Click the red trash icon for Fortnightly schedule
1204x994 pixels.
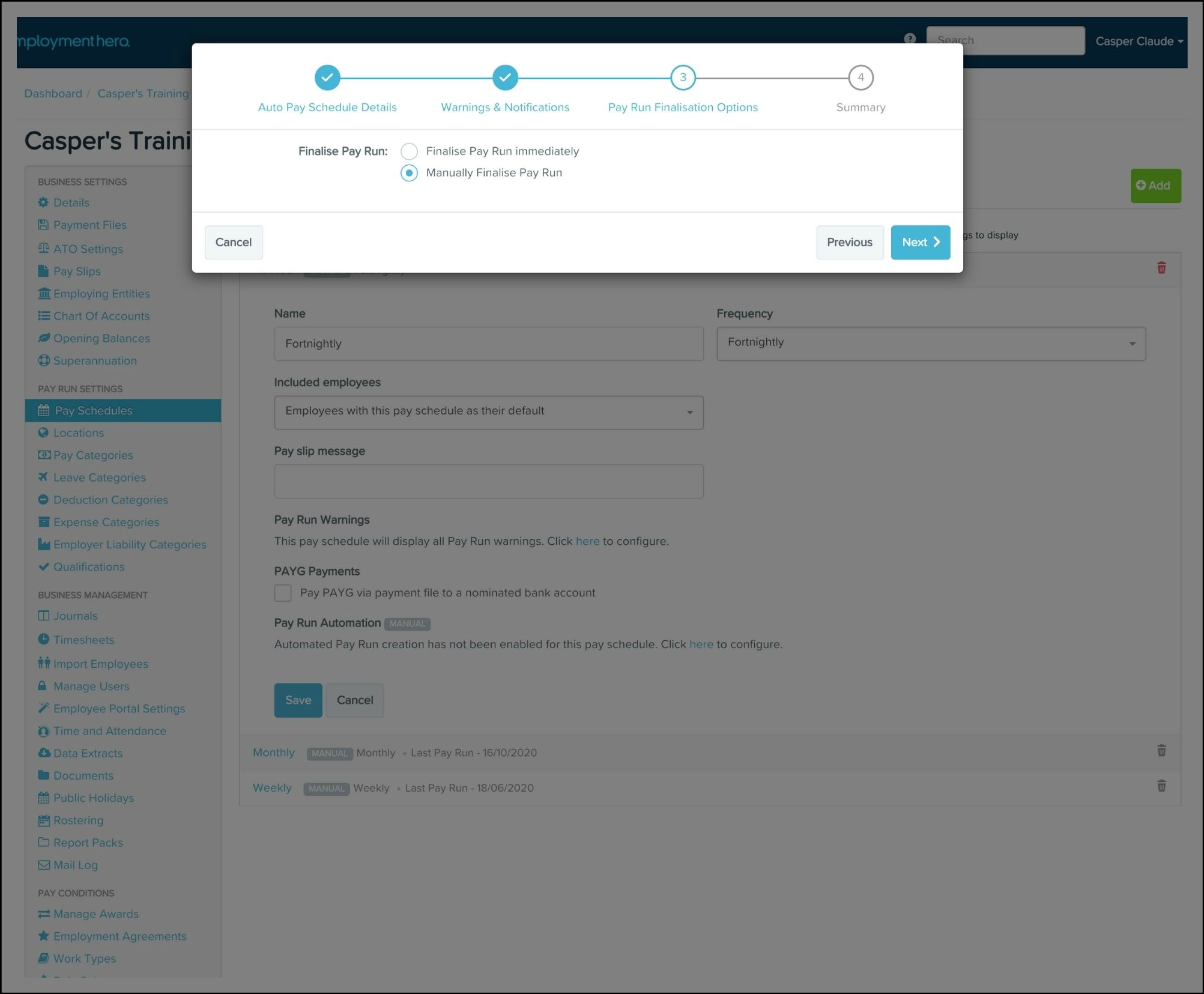[1161, 268]
